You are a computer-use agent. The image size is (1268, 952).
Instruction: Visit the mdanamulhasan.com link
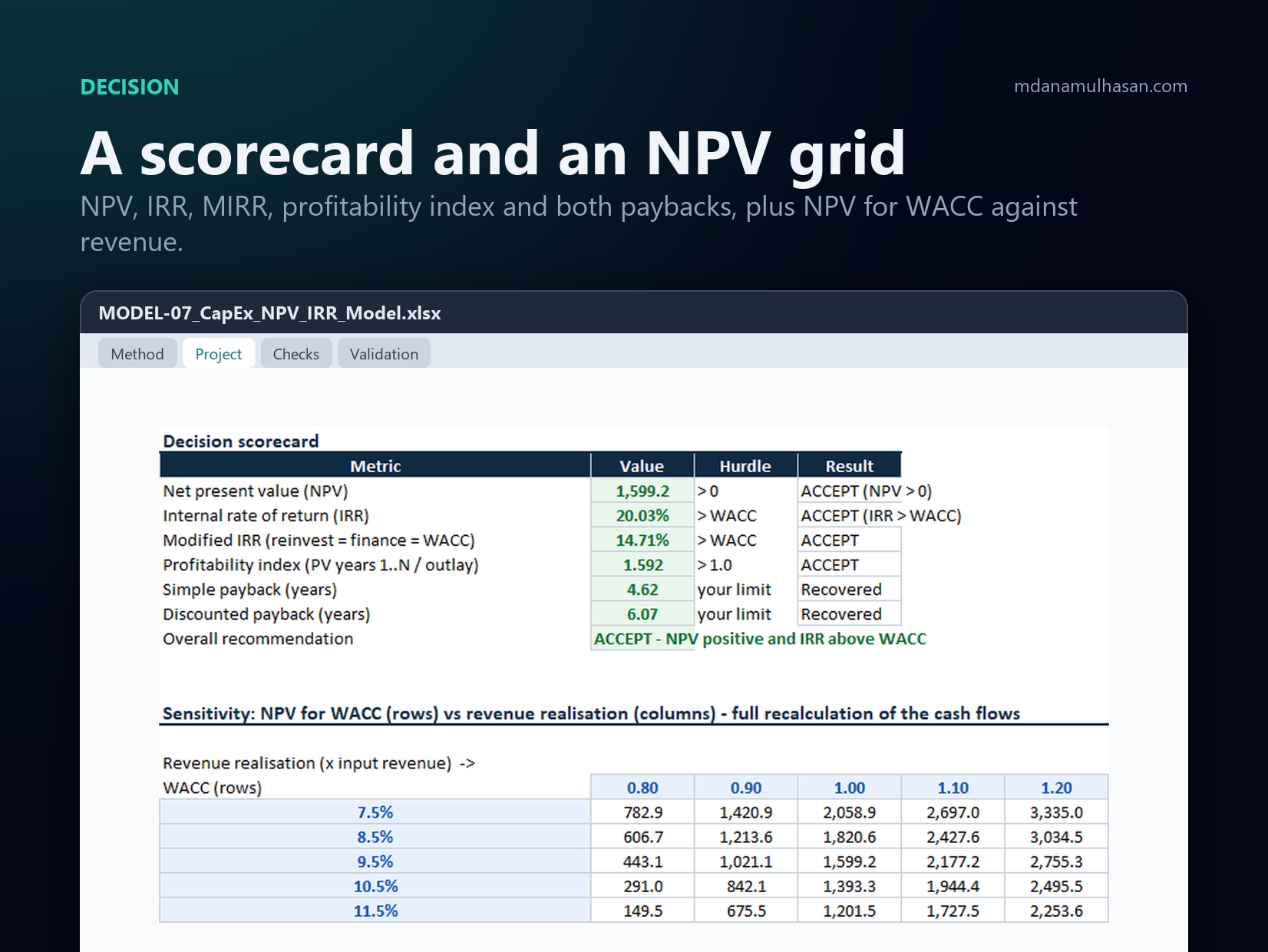[1100, 86]
